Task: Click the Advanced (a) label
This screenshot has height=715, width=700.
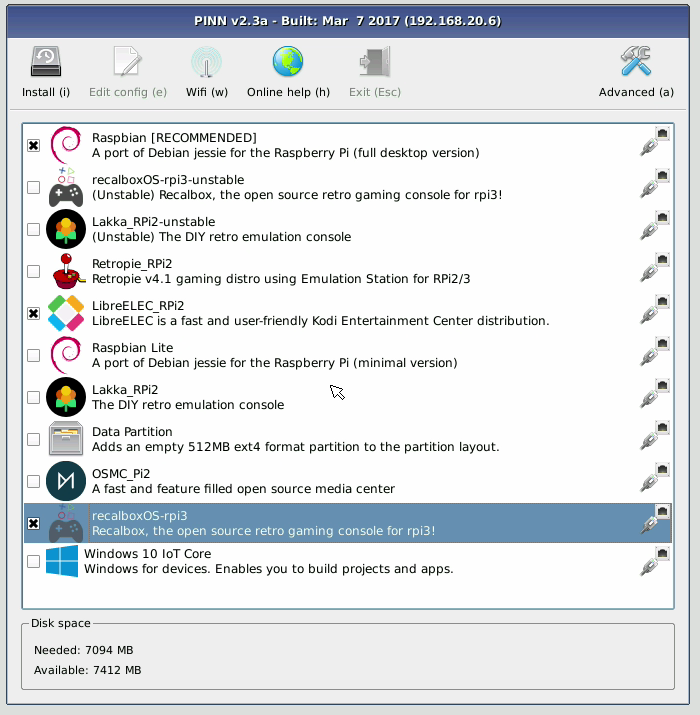Action: (x=636, y=93)
